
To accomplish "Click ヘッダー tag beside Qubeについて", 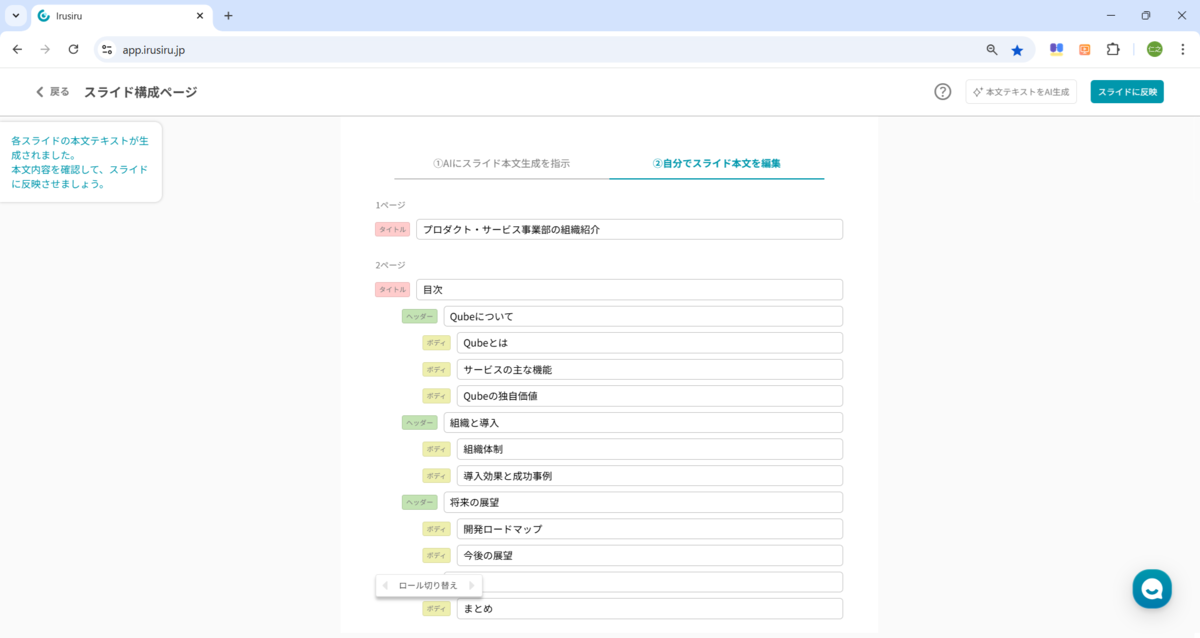I will pos(420,316).
